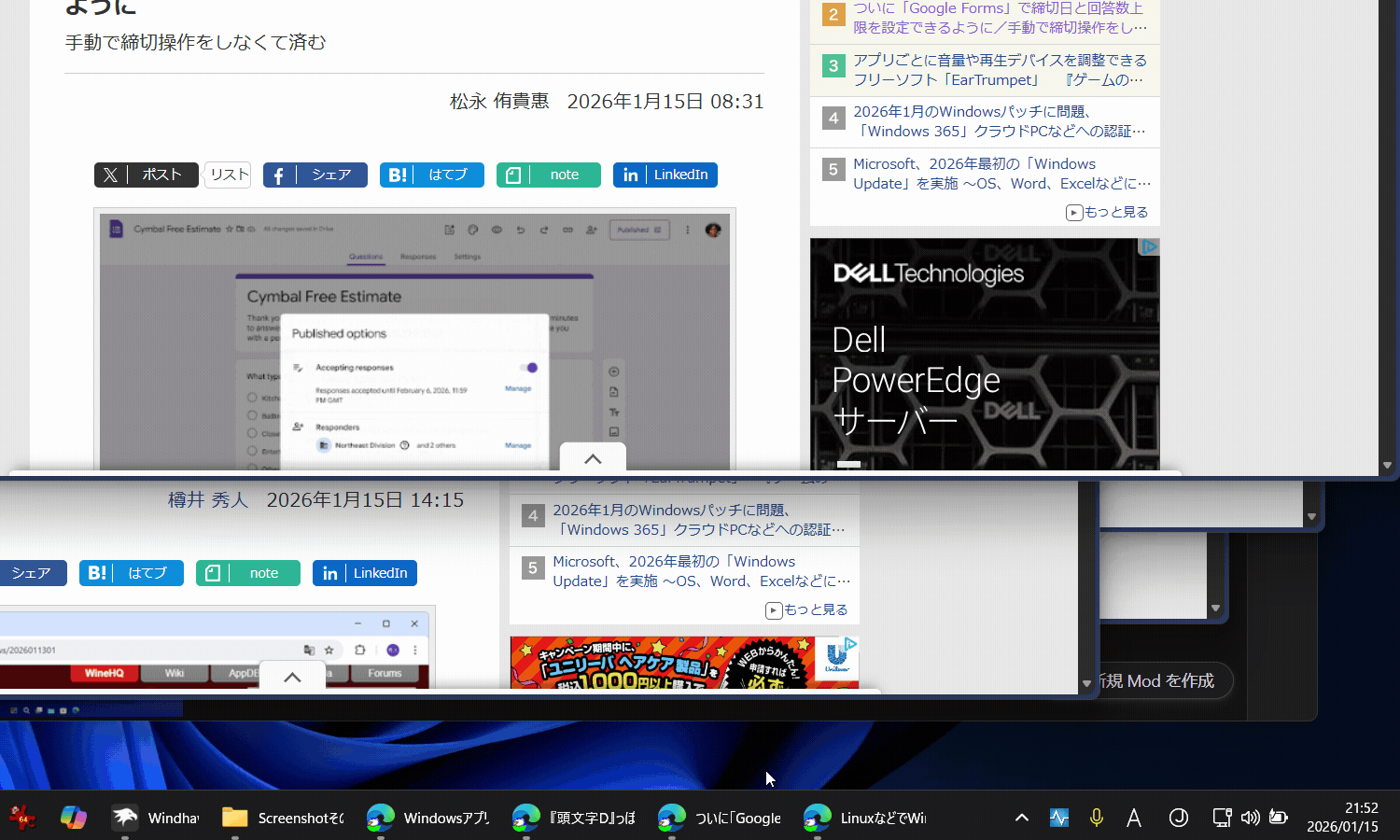1400x840 pixels.
Task: Click scrollbar down arrow of top article window
Action: [x=1386, y=465]
